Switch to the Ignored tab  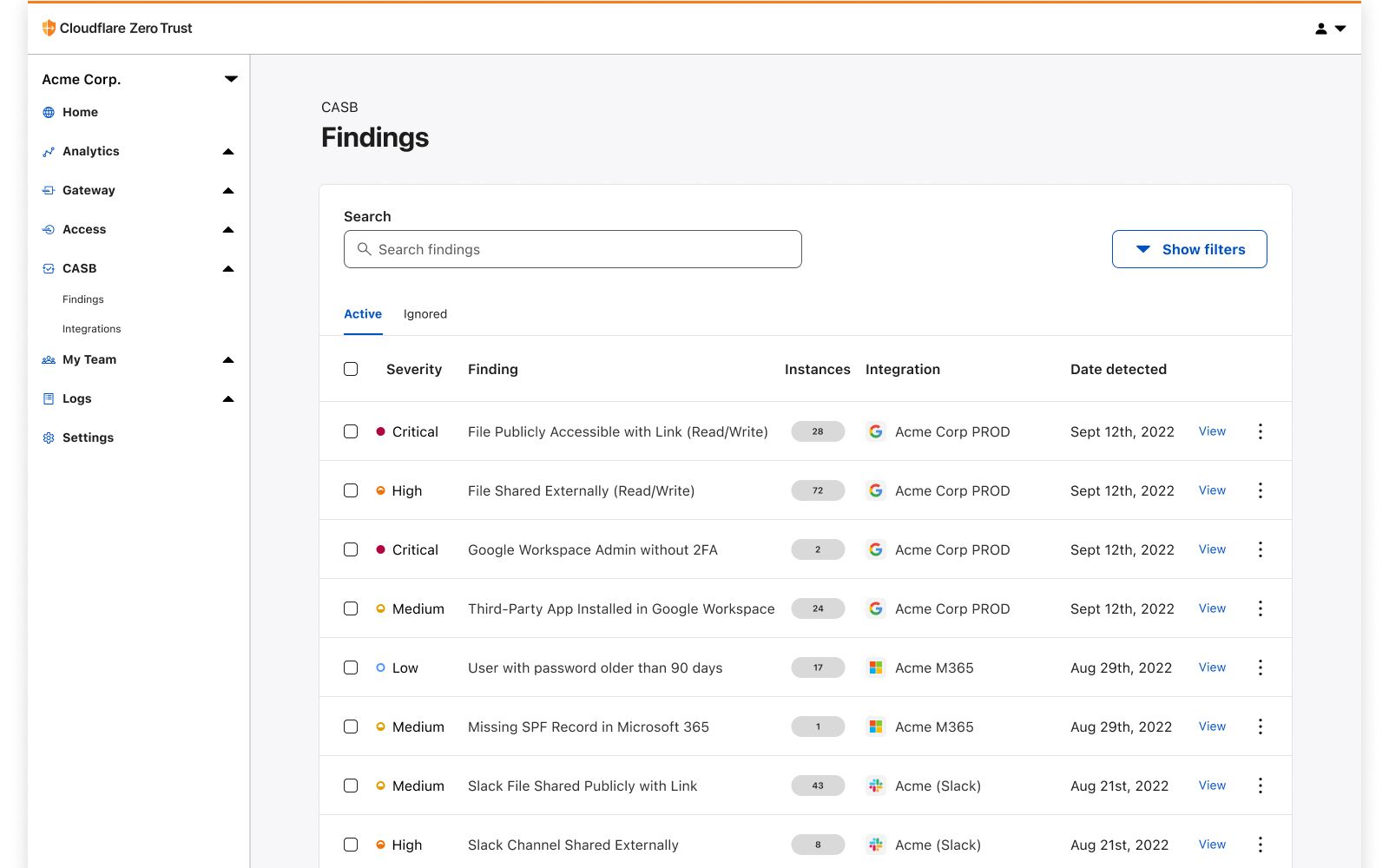(x=425, y=314)
